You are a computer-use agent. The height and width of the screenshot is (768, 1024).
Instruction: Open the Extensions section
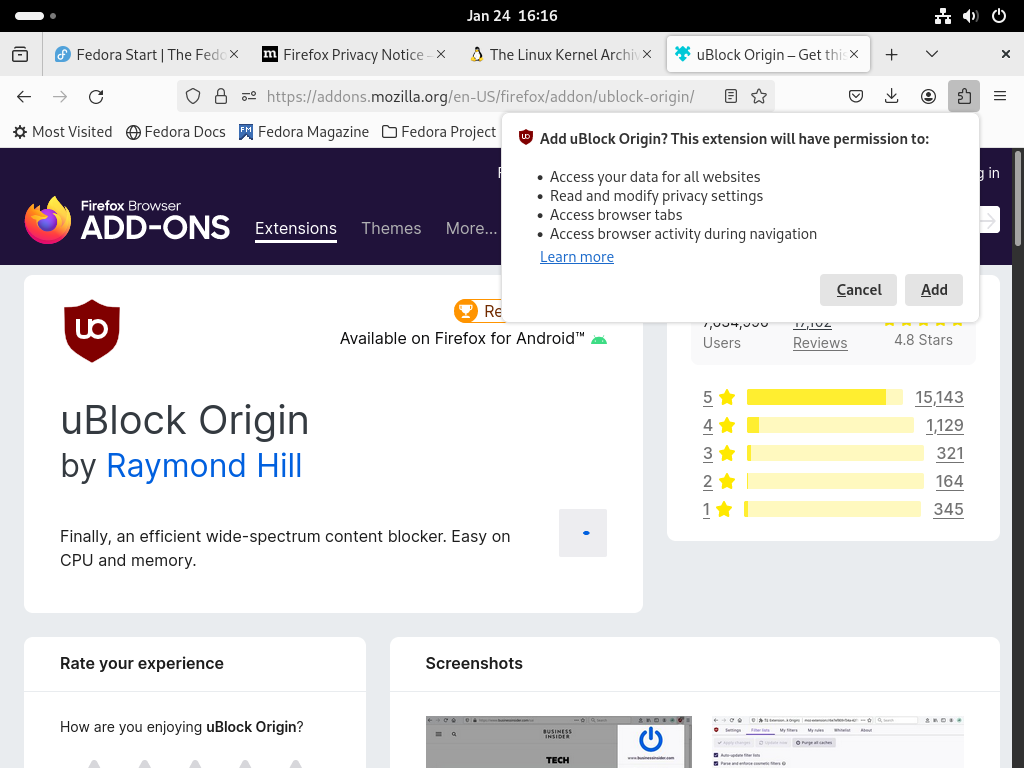pyautogui.click(x=296, y=228)
